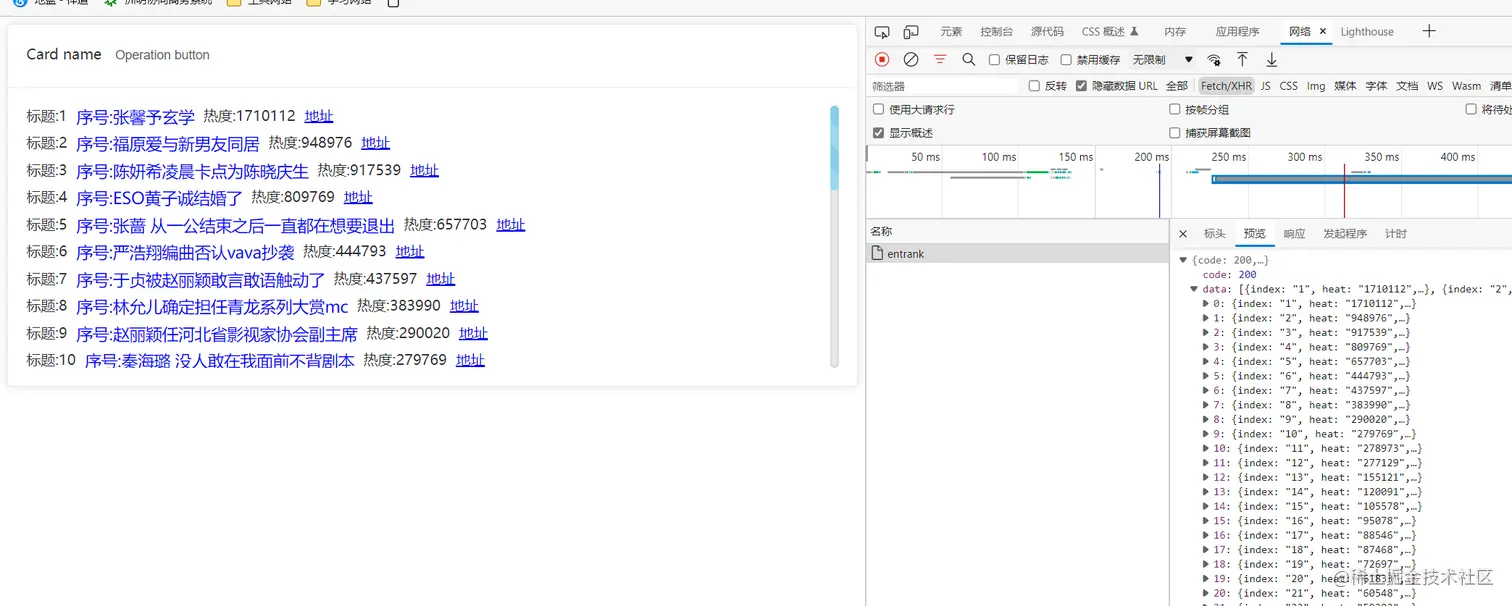Open the CSS 概述 tab

pyautogui.click(x=1110, y=32)
